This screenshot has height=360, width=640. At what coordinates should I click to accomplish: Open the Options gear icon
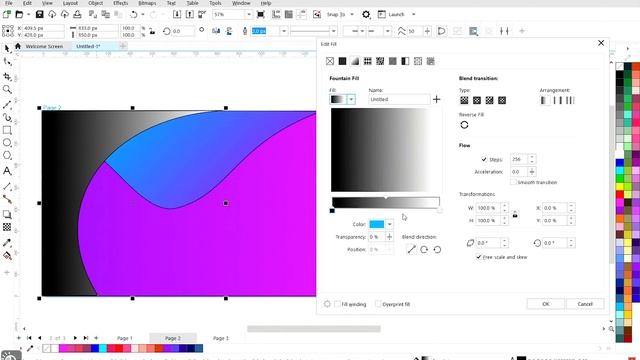366,14
